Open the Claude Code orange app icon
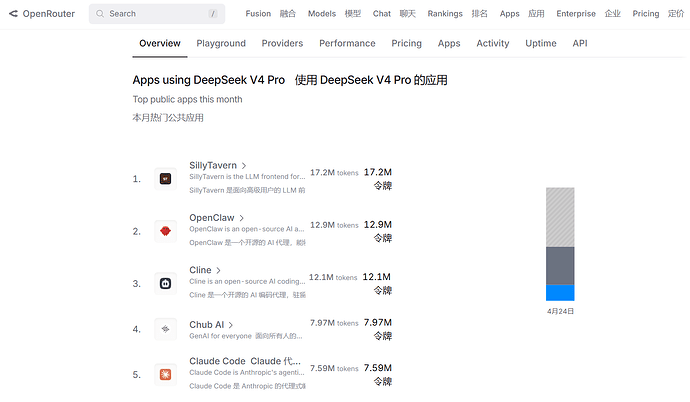Screen dimensions: 690x402 tap(165, 375)
